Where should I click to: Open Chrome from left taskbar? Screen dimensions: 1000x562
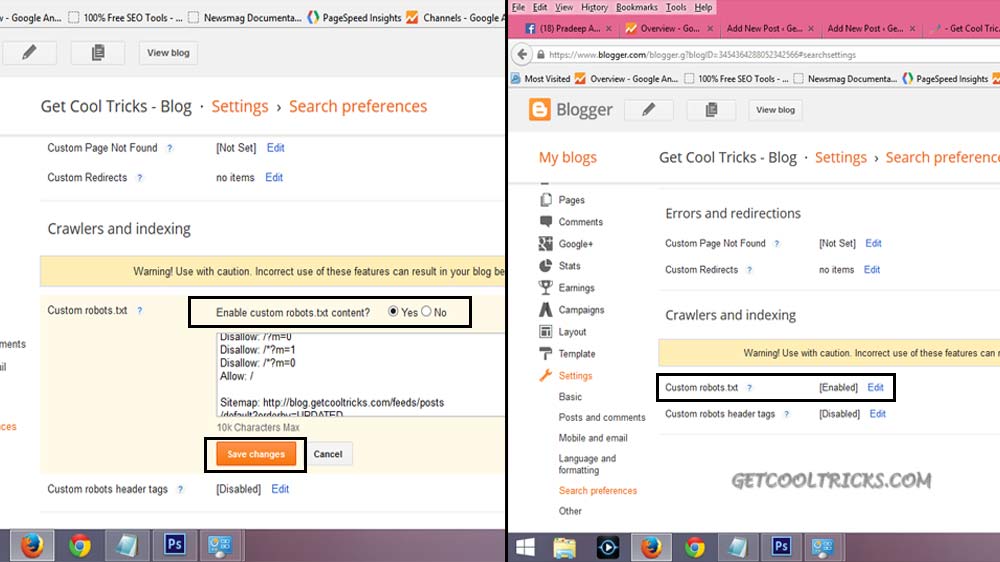click(80, 545)
